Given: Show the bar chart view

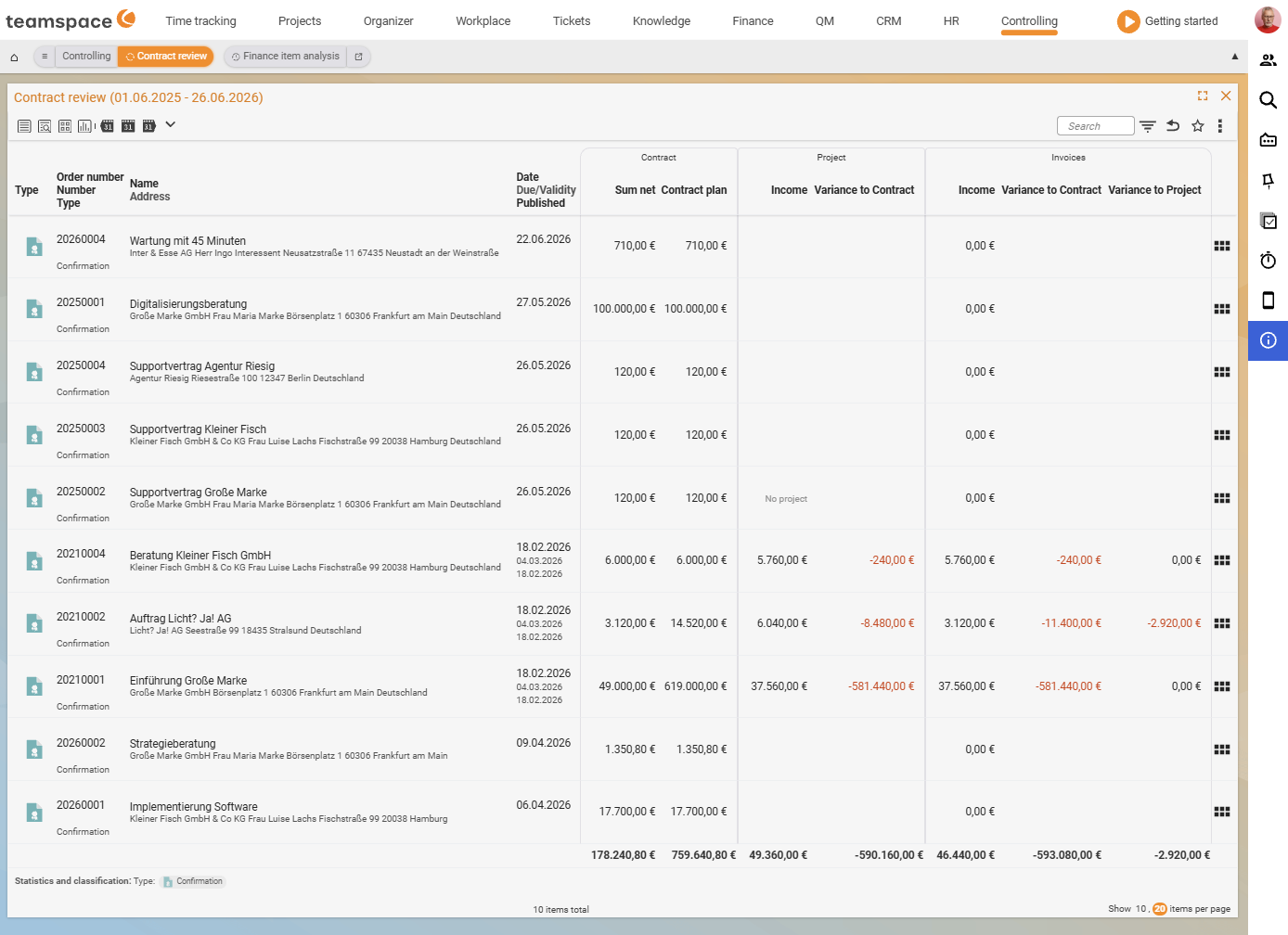Looking at the screenshot, I should pos(85,126).
